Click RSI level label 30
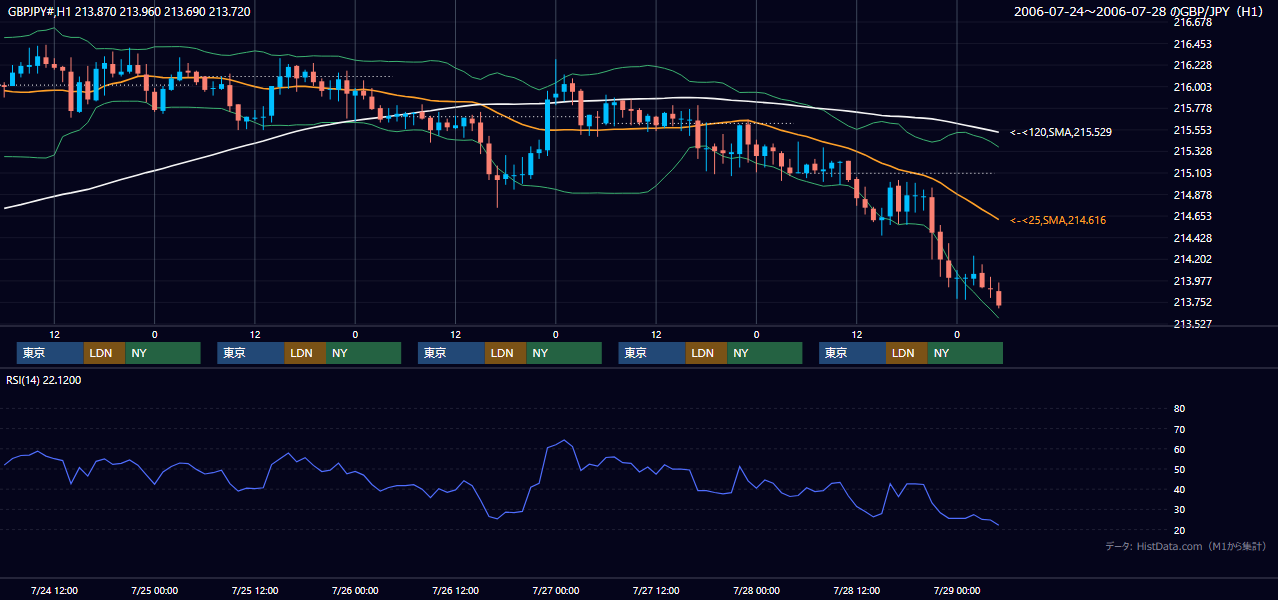 (x=1179, y=510)
